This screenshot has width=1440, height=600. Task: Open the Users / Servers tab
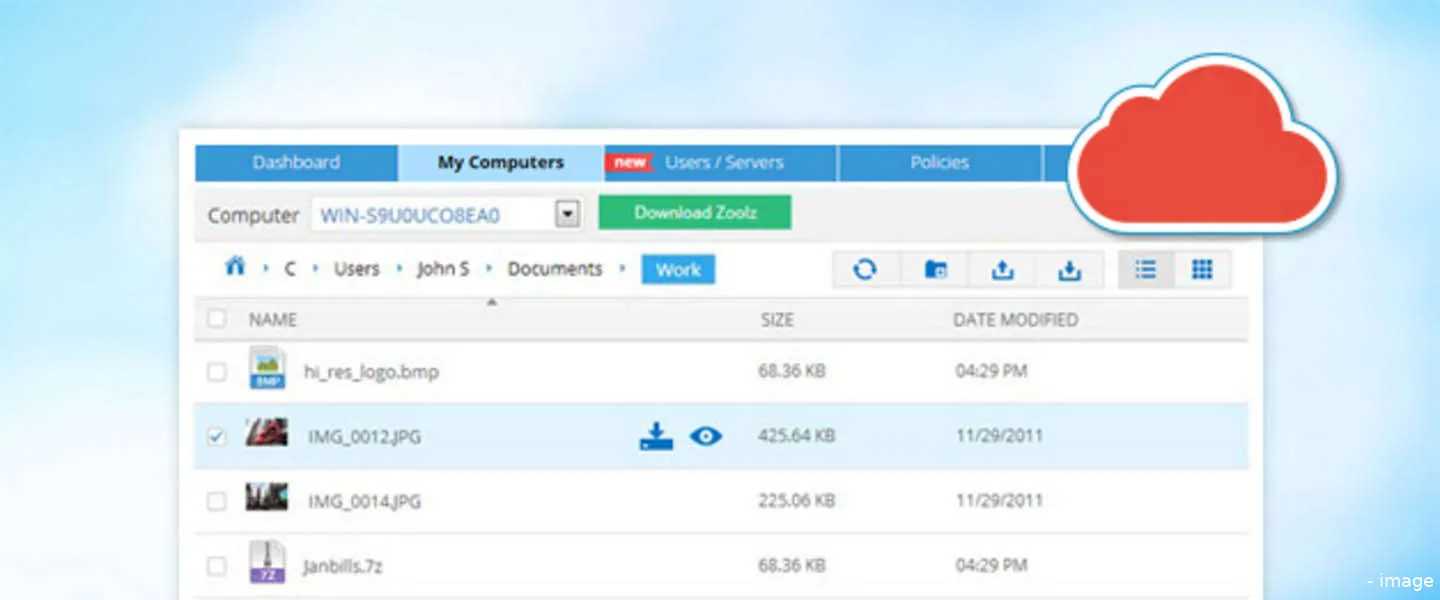(x=723, y=163)
